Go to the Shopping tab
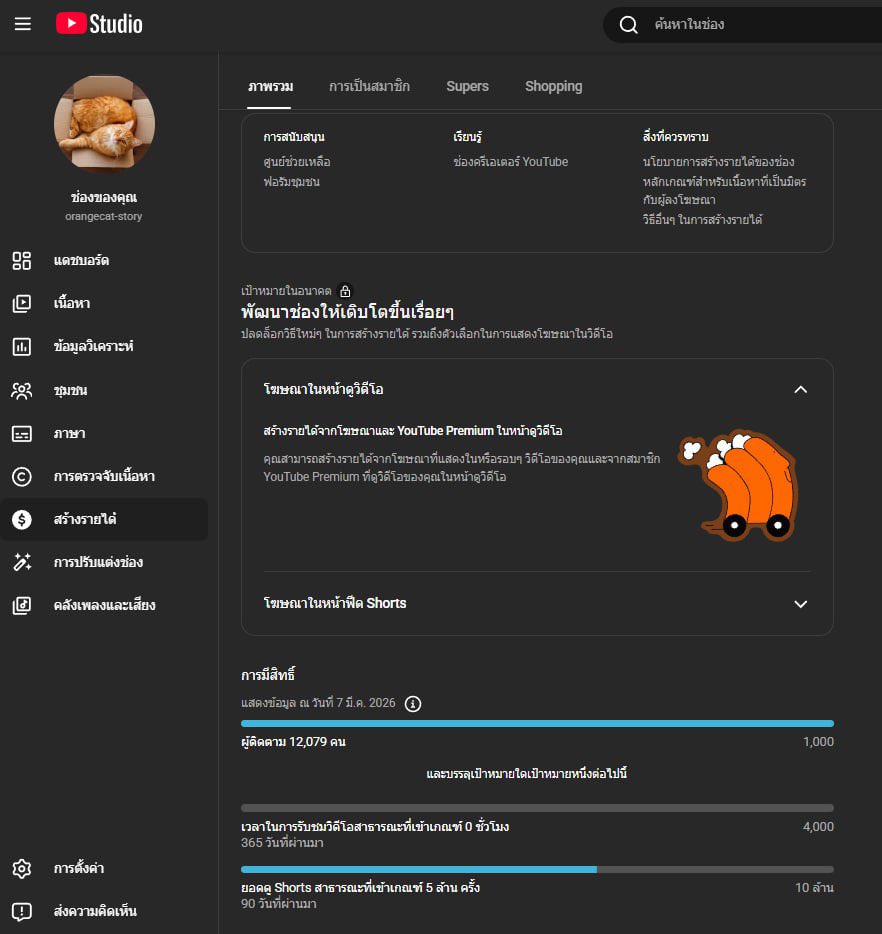The image size is (882, 934). point(553,87)
